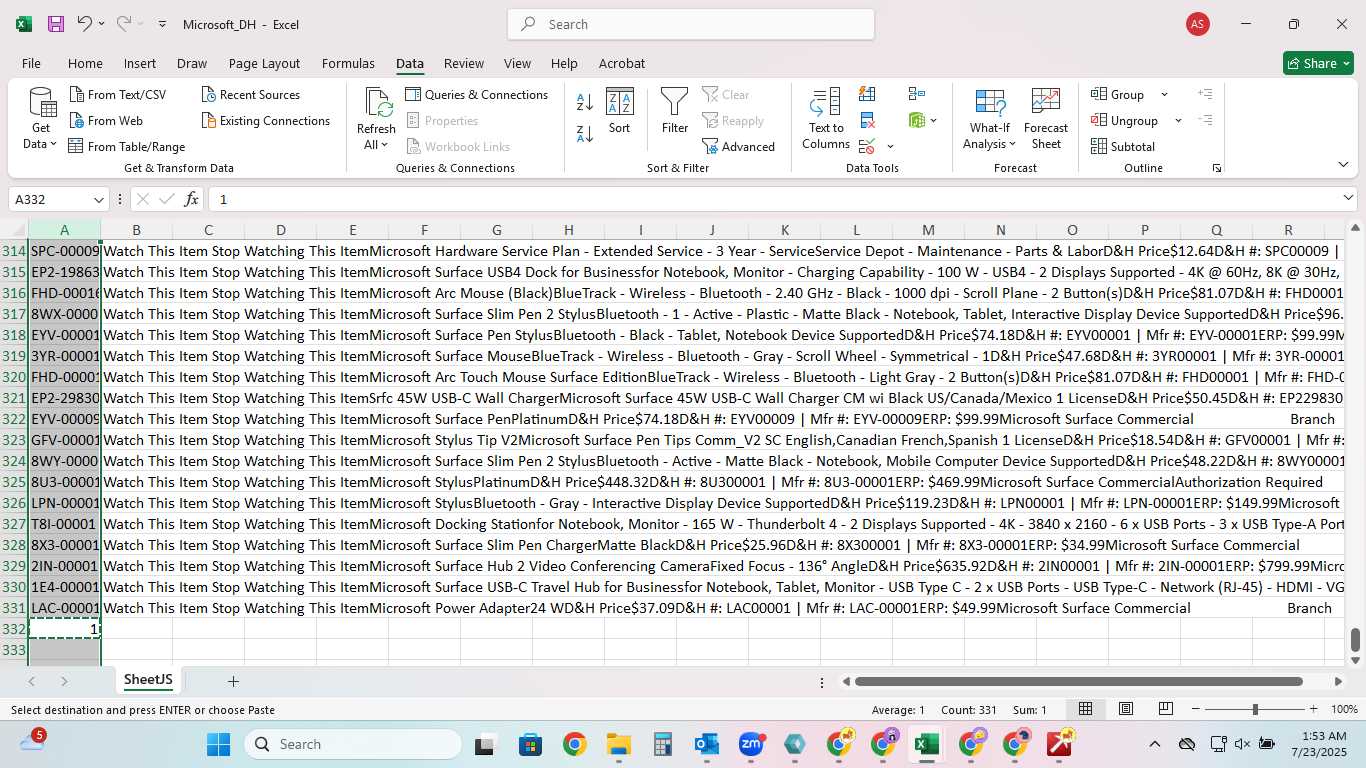Switch to Page Layout view
This screenshot has width=1366, height=768.
[x=1126, y=709]
